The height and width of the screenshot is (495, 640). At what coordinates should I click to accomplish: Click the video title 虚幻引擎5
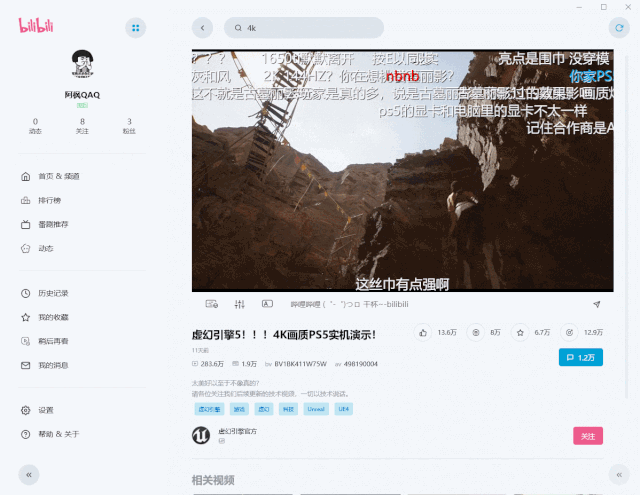point(284,335)
